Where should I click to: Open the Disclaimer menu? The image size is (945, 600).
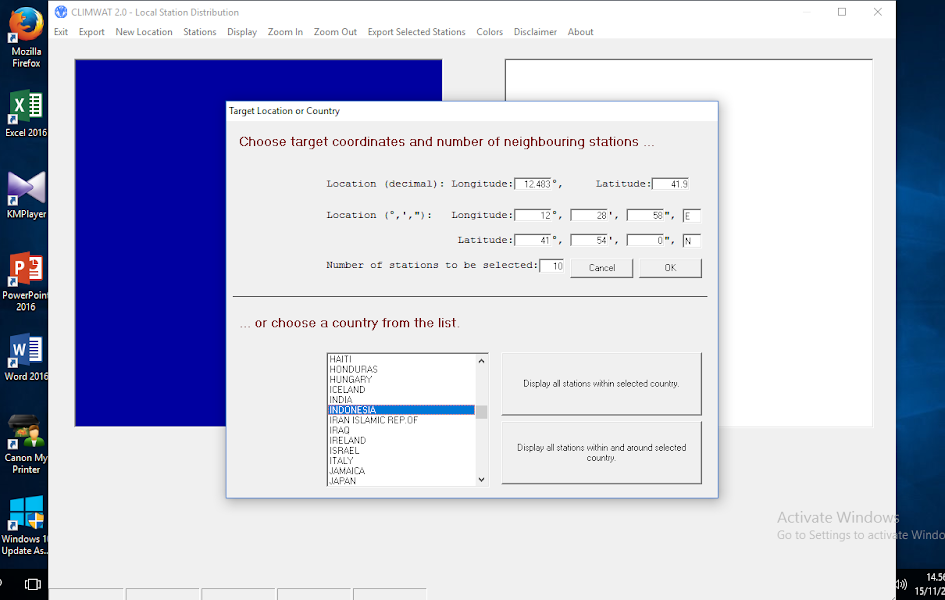click(x=535, y=31)
